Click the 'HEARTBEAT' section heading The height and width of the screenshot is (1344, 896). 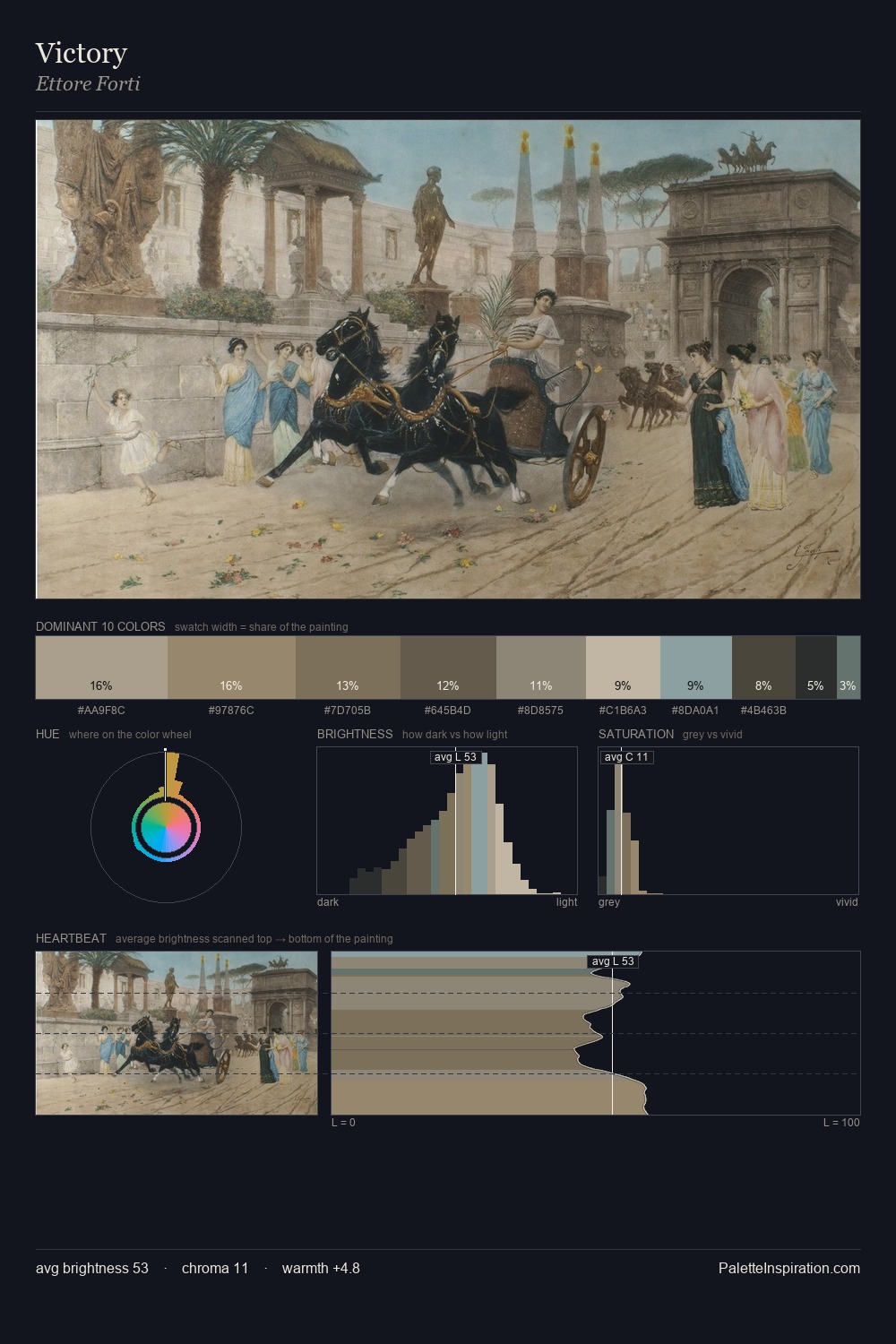[x=71, y=938]
